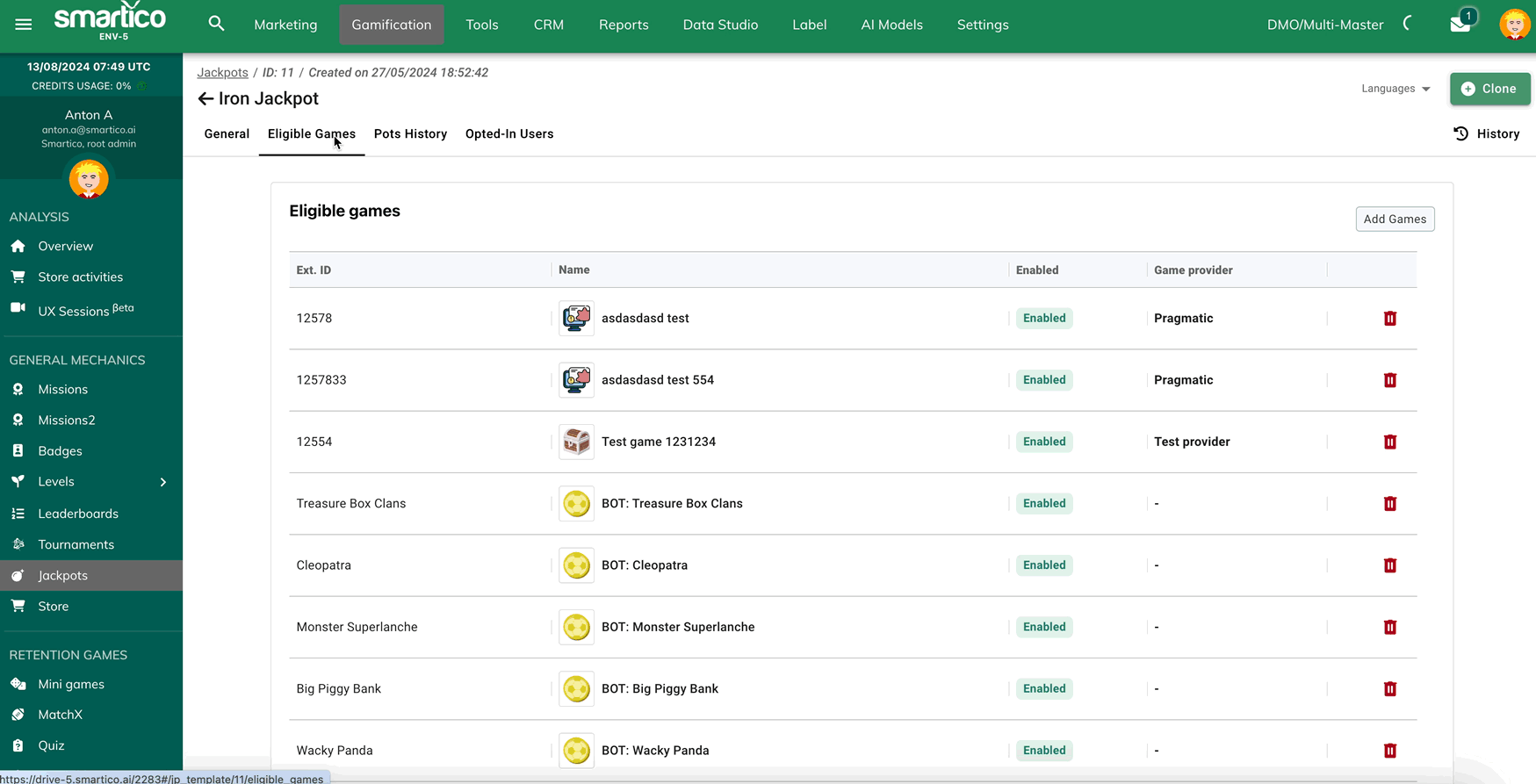Expand the Levels sidebar submenu
Image resolution: width=1536 pixels, height=784 pixels.
[x=162, y=482]
